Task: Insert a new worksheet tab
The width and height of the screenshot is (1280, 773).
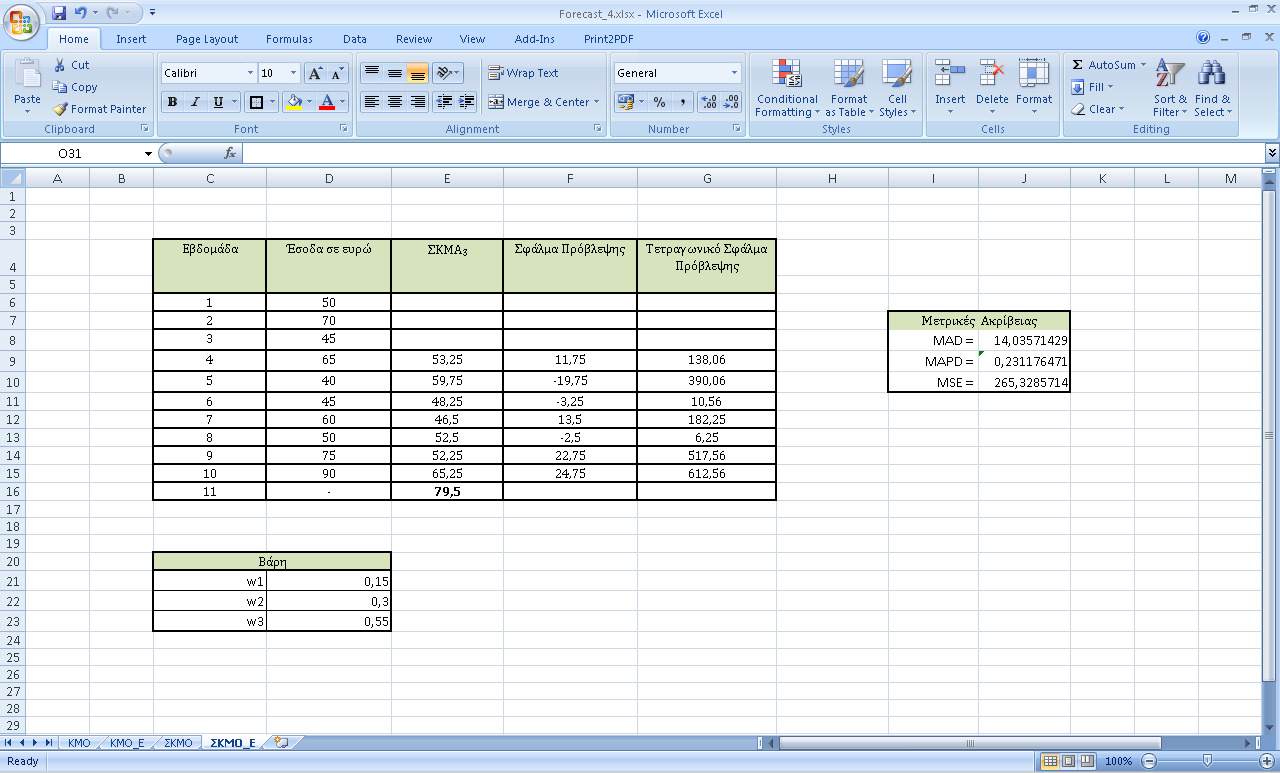Action: pyautogui.click(x=281, y=743)
